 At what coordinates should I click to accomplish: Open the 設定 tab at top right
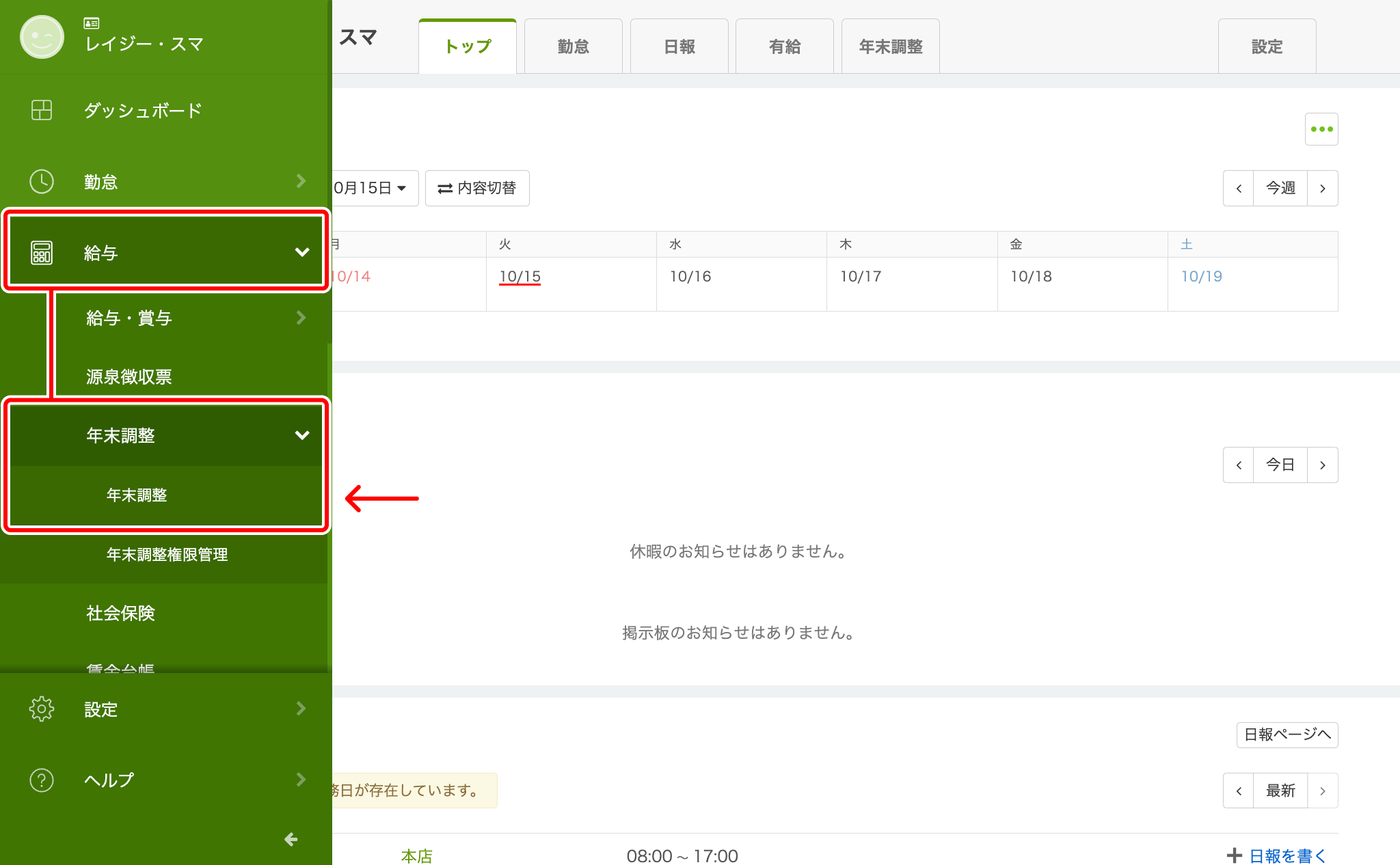(x=1267, y=46)
